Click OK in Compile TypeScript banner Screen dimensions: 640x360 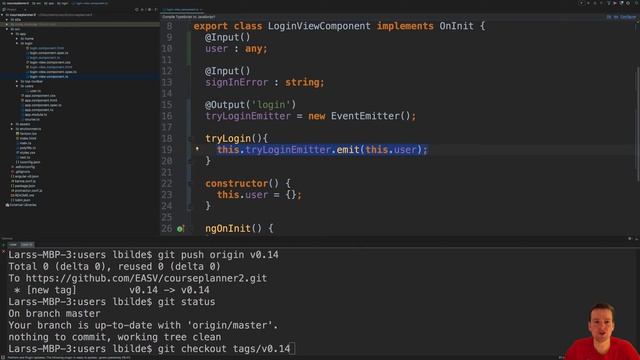tap(609, 17)
